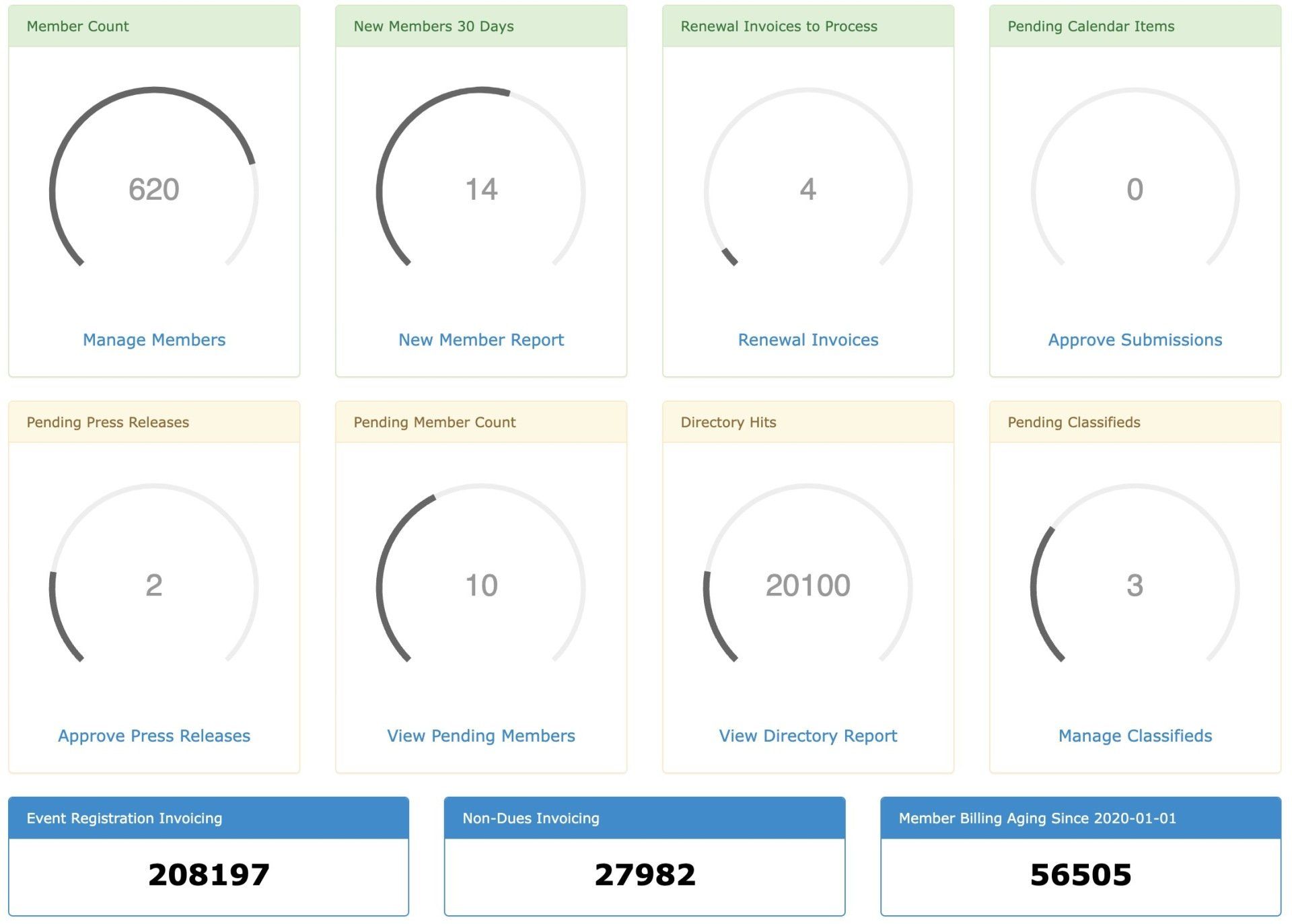Click the Pending Calendar Items gauge showing 0

(x=1135, y=190)
